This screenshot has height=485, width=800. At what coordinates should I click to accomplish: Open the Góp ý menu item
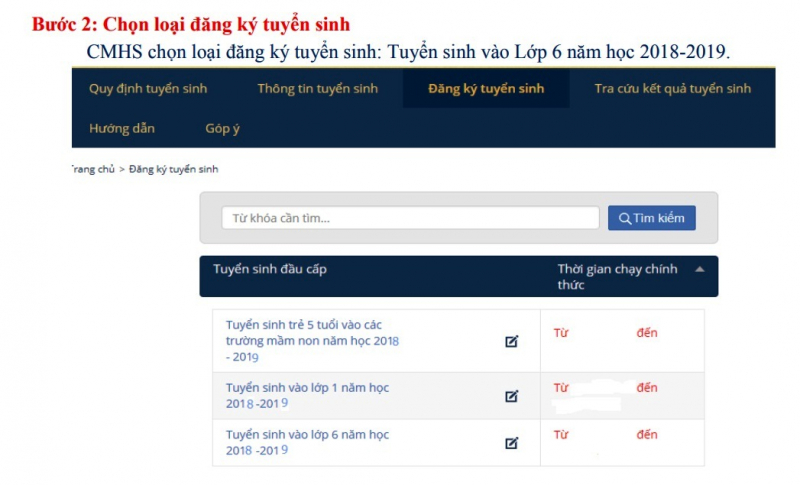pyautogui.click(x=222, y=129)
